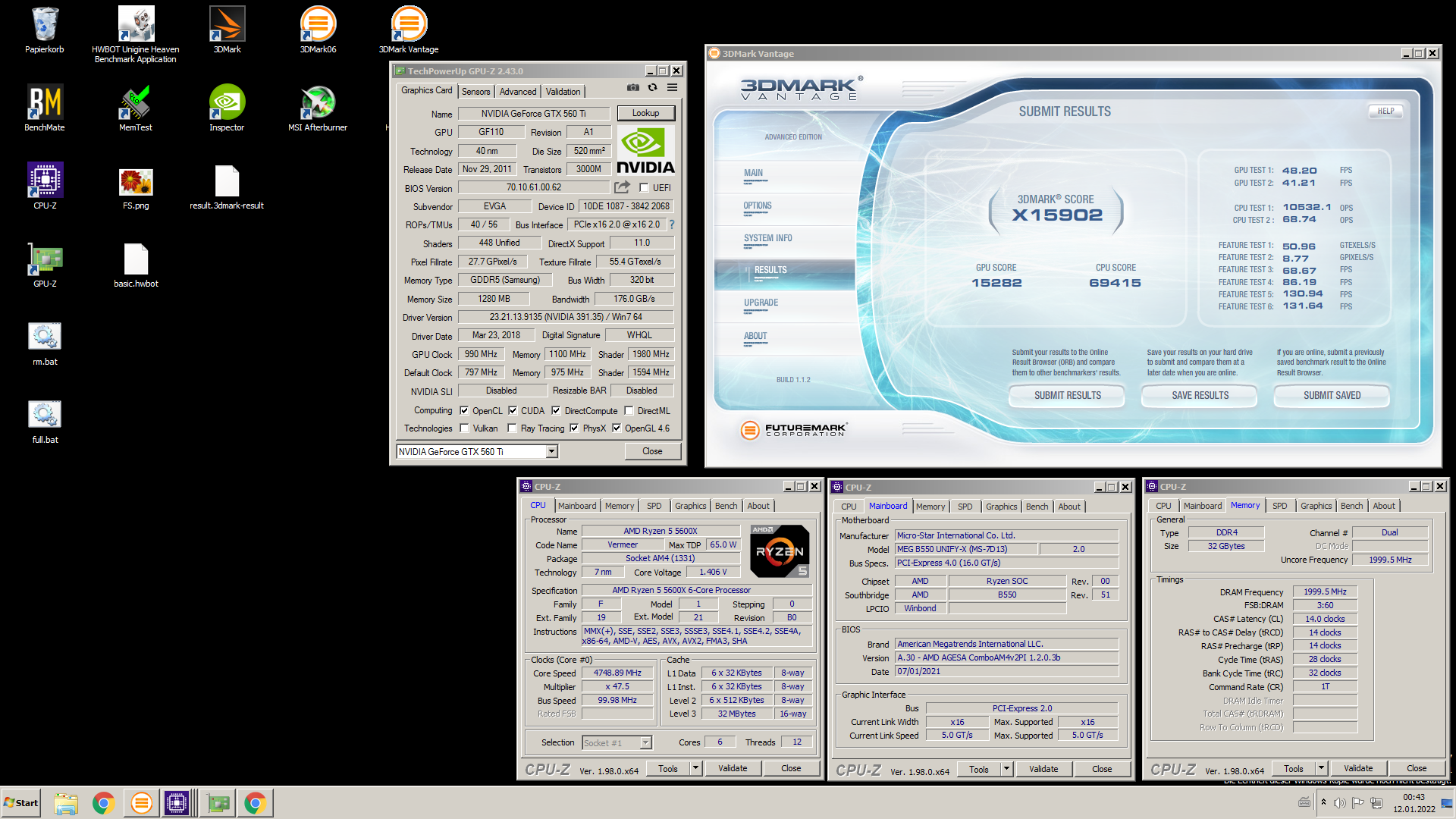This screenshot has height=819, width=1456.
Task: Launch HWBOT Unigine Heaven Benchmark shortcut
Action: [136, 34]
